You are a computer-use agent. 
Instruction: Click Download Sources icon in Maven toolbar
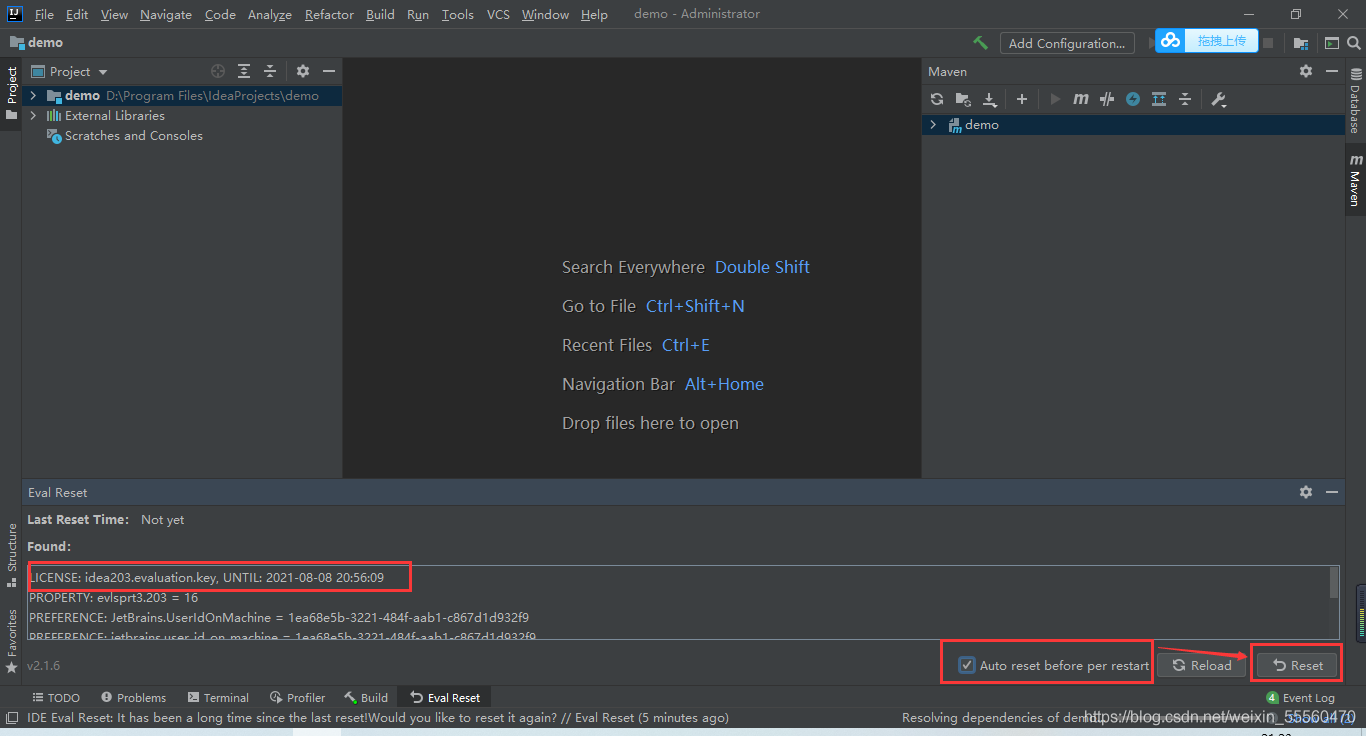point(989,99)
